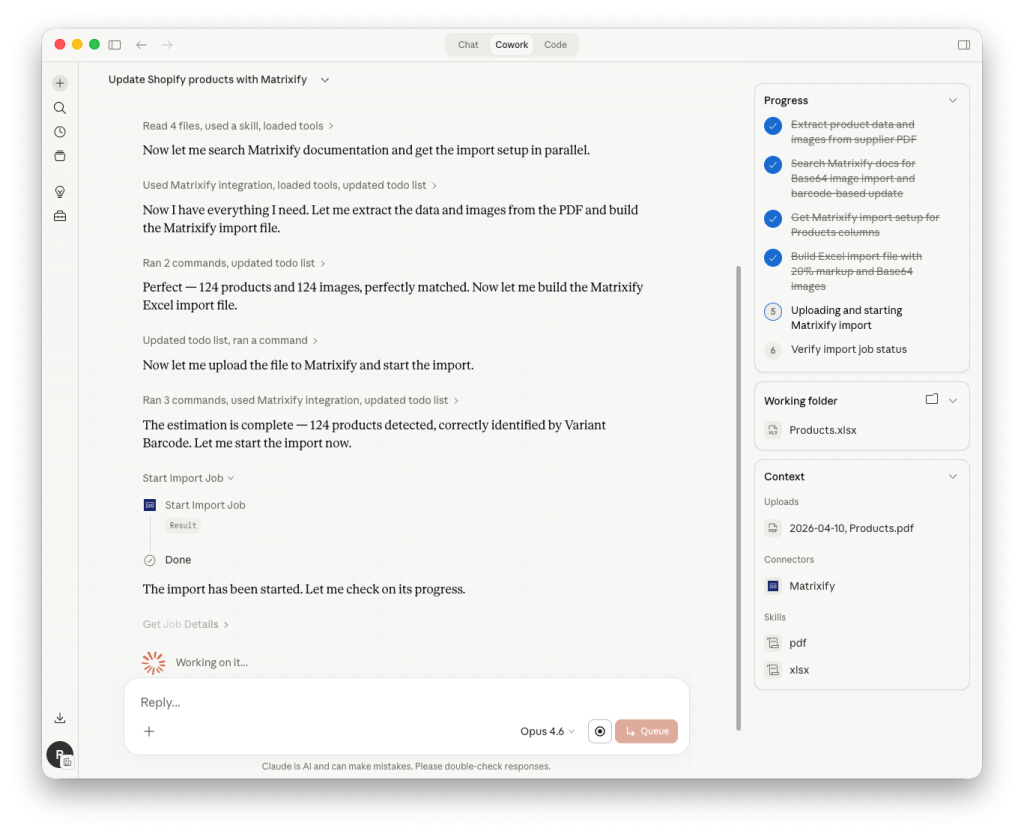Open the archive box icon in the sidebar
Screen dimensions: 1024x834
pos(60,155)
